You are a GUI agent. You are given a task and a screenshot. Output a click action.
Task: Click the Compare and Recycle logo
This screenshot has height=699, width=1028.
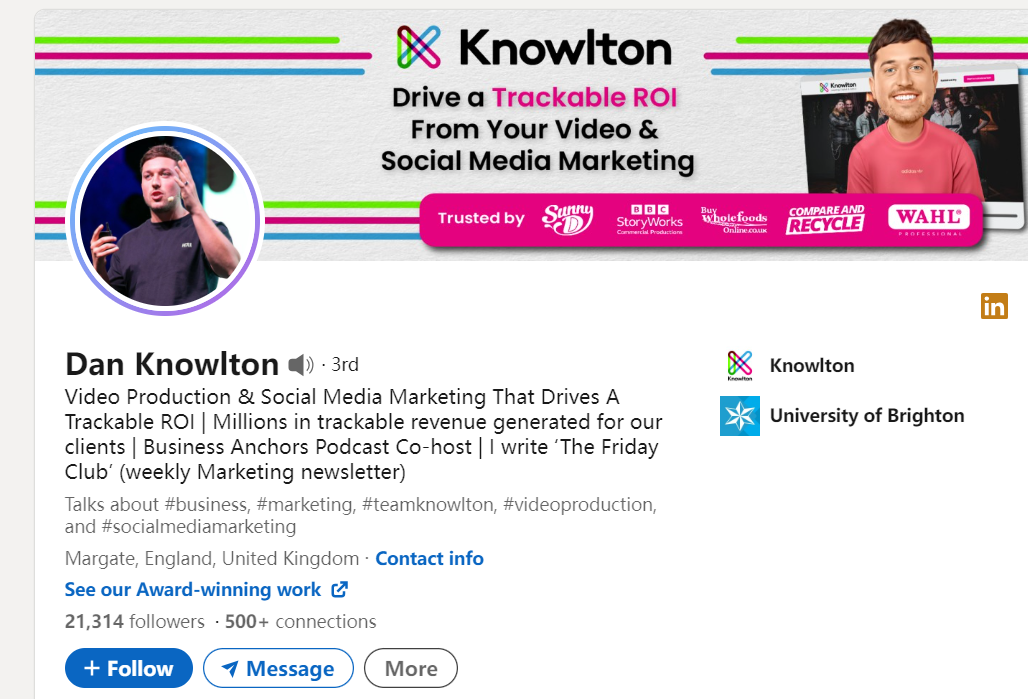(825, 220)
